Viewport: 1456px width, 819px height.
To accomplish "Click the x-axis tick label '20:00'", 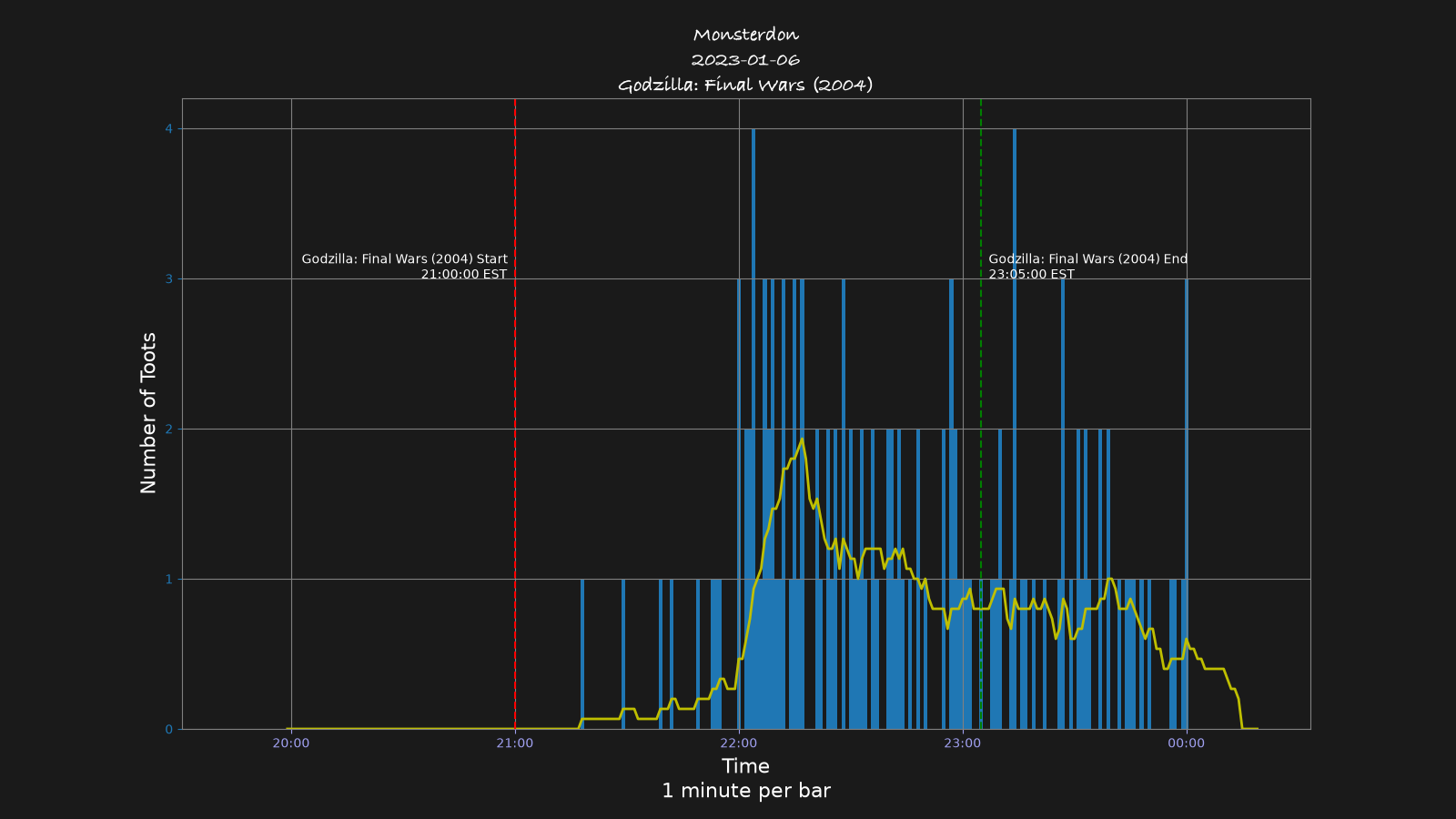I will [291, 743].
